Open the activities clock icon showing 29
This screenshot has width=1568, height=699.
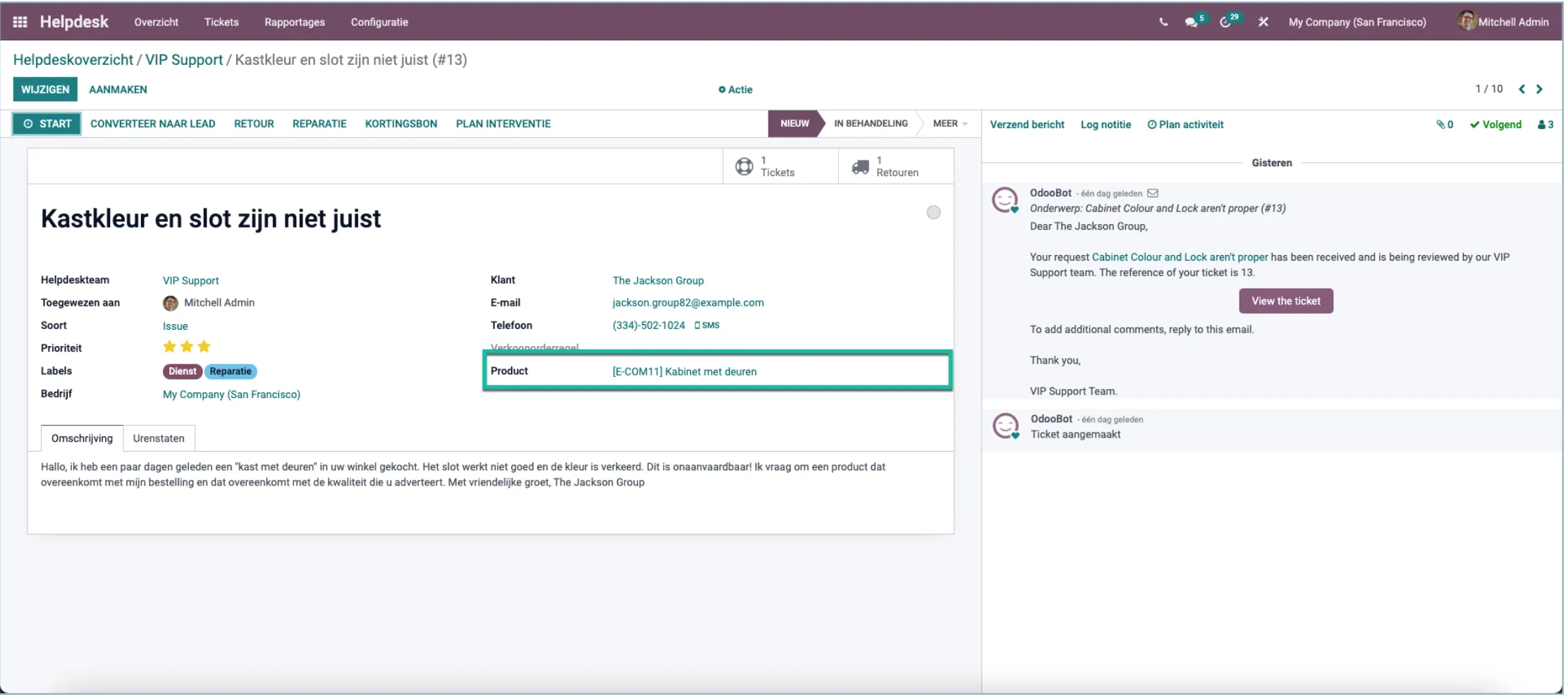pyautogui.click(x=1227, y=22)
